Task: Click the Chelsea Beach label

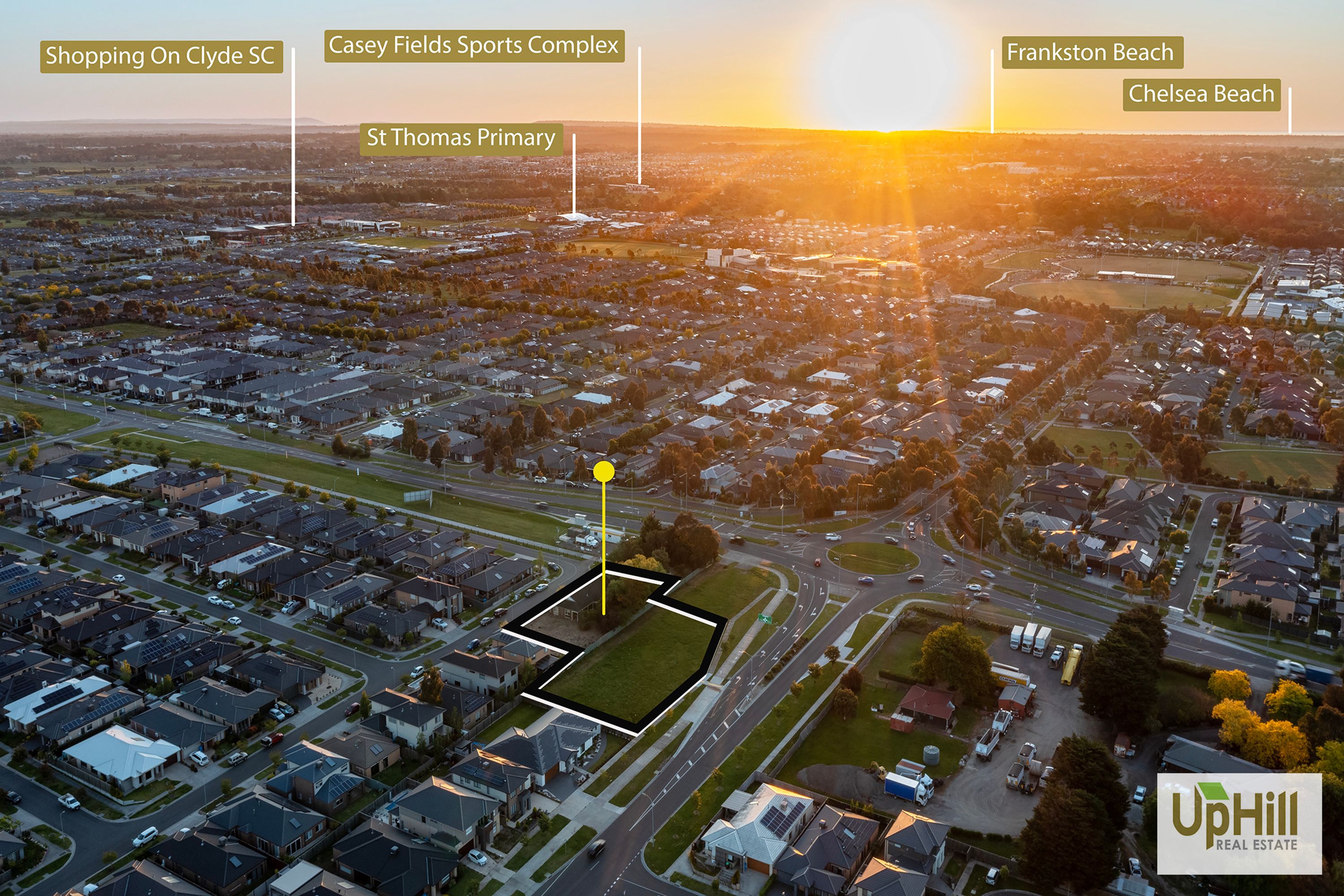Action: (x=1202, y=94)
